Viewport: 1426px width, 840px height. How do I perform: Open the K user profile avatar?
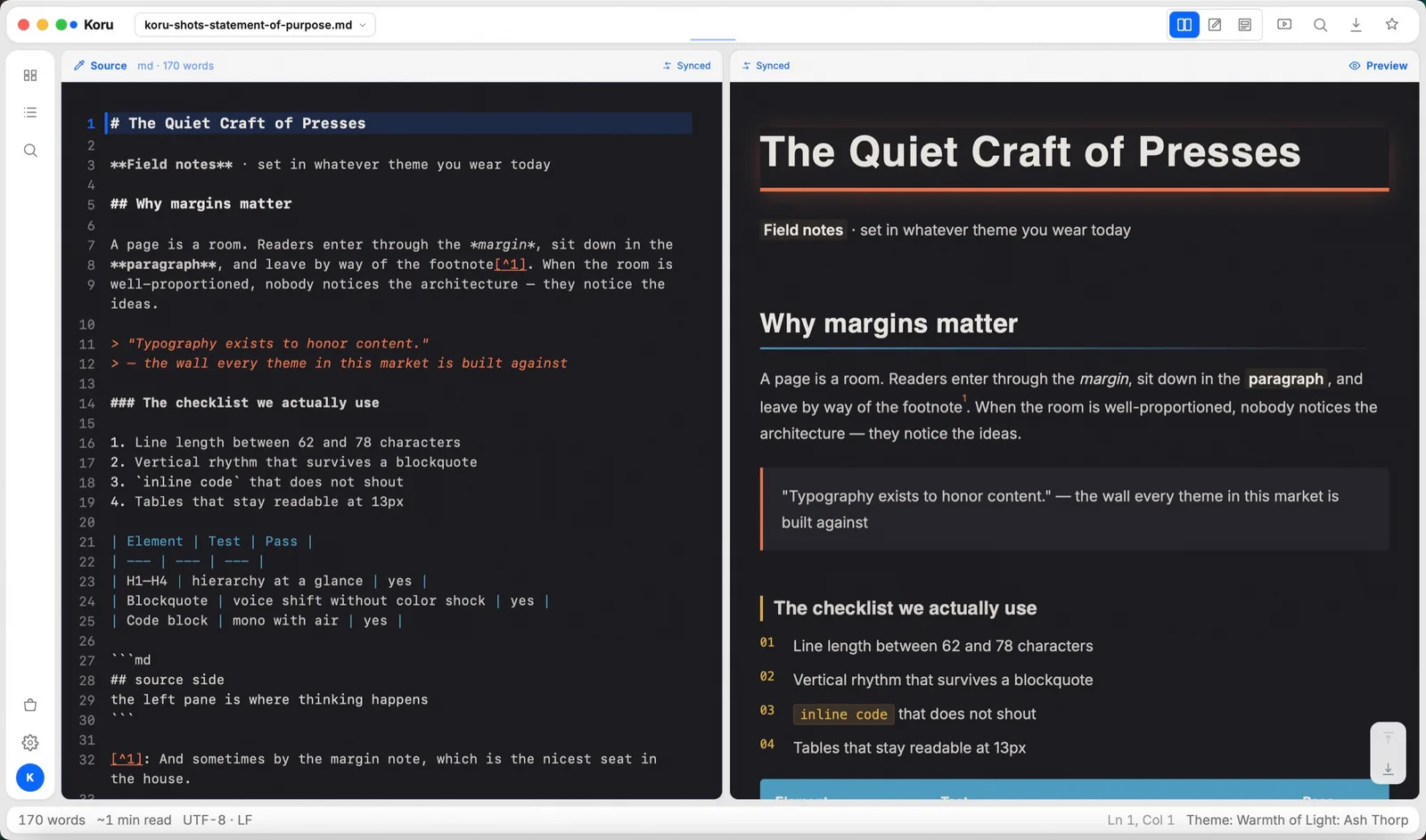pos(30,778)
